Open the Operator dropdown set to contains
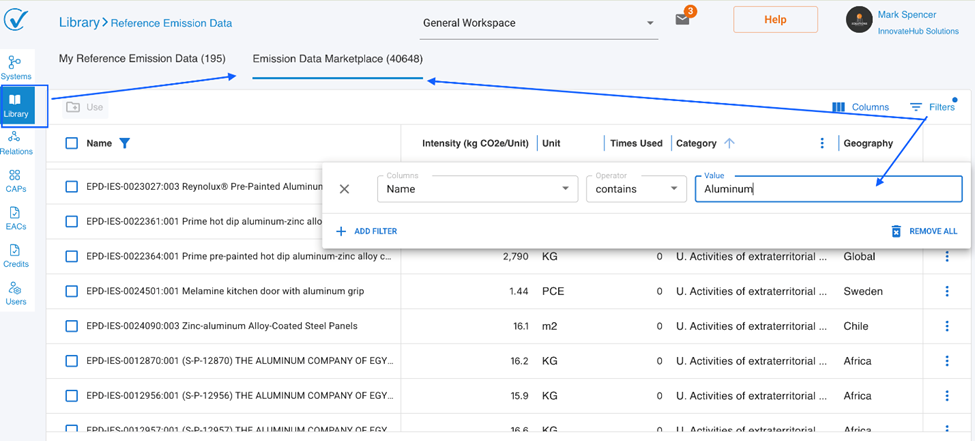Screen dimensions: 975x441 click(x=635, y=188)
